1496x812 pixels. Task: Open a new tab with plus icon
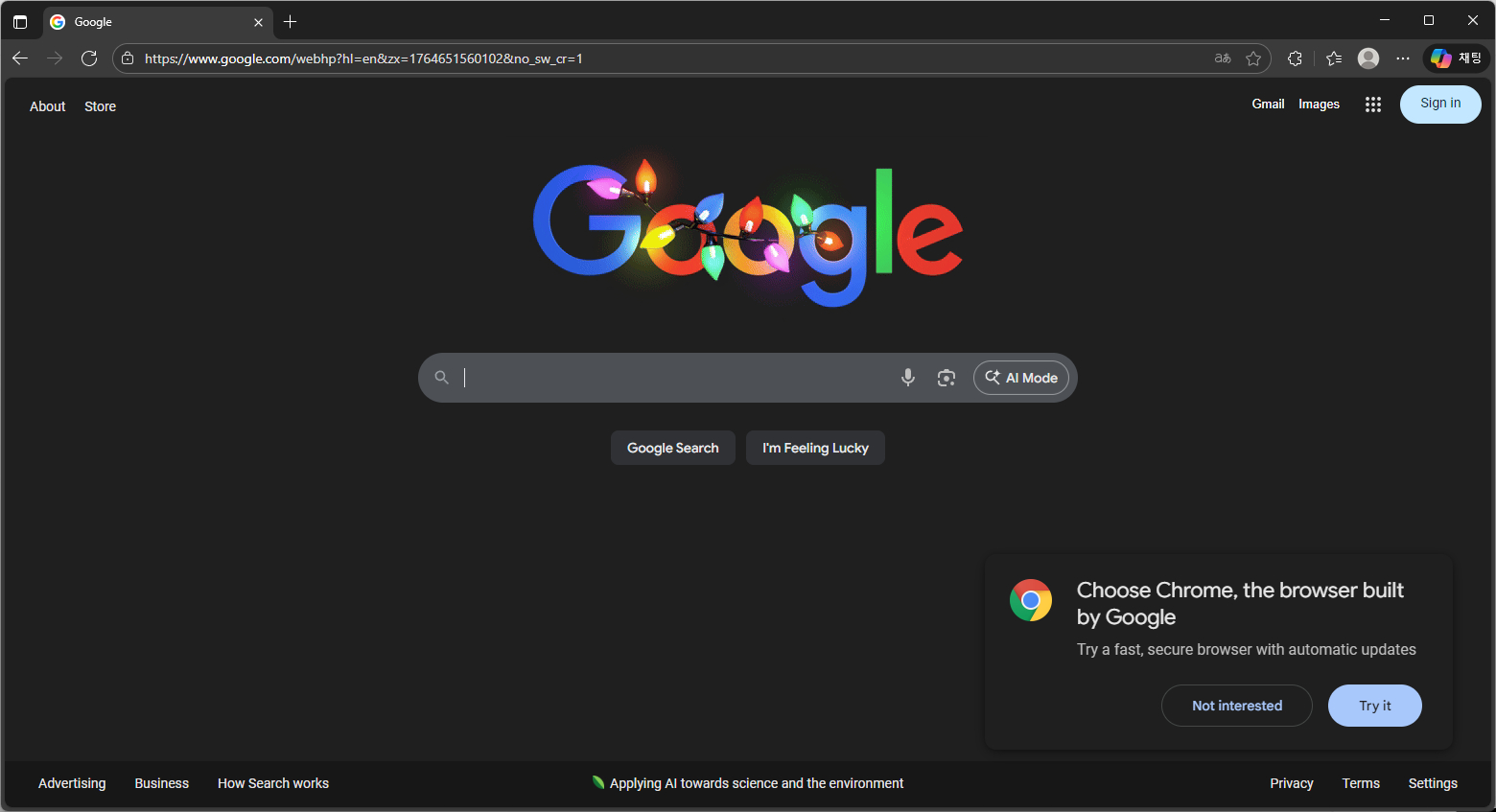[x=290, y=21]
